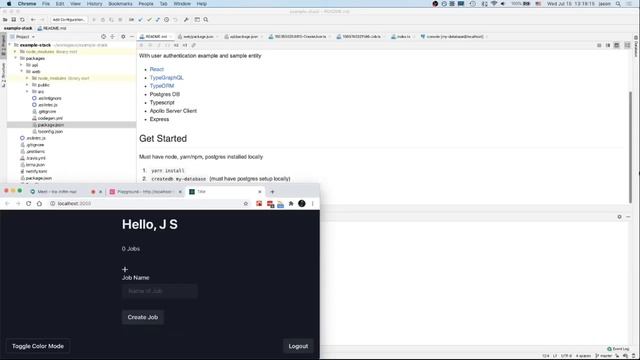Switch to web/package.json editor tab
This screenshot has width=640, height=360.
(x=198, y=37)
